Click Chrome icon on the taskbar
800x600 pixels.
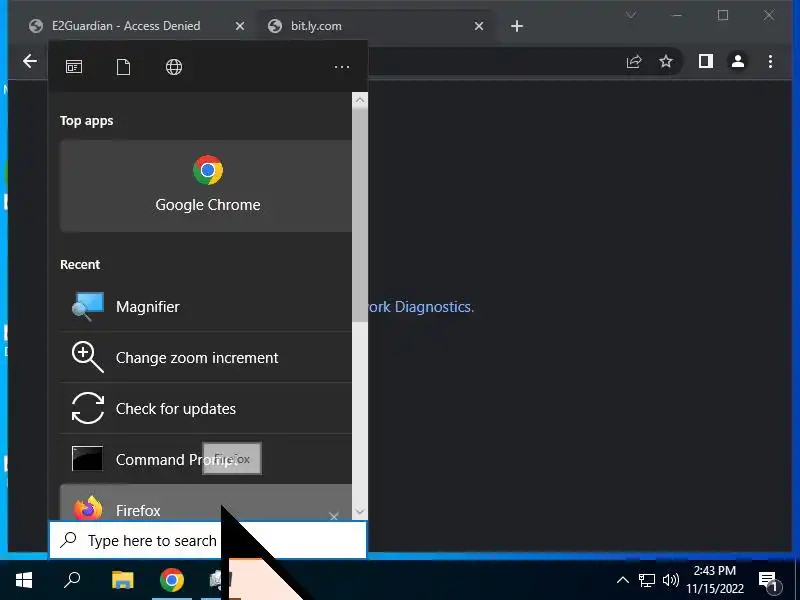pyautogui.click(x=171, y=580)
